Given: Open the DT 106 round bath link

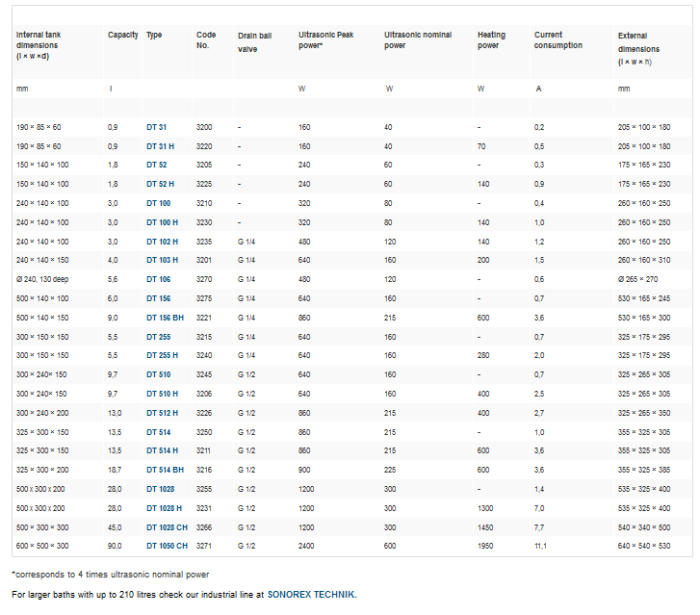Looking at the screenshot, I should coord(158,279).
